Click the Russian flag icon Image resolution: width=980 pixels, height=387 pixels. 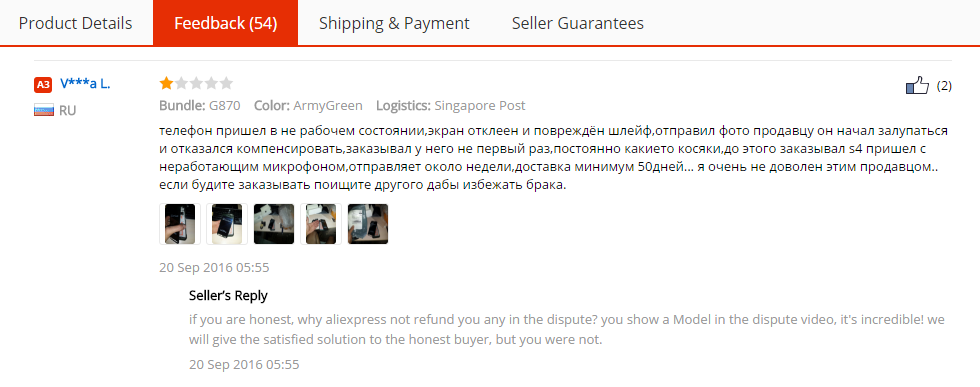(x=42, y=111)
